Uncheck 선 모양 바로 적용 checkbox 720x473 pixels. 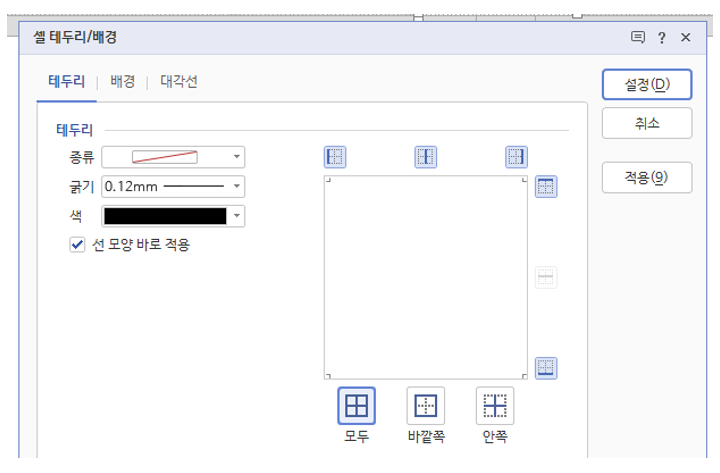tap(77, 245)
